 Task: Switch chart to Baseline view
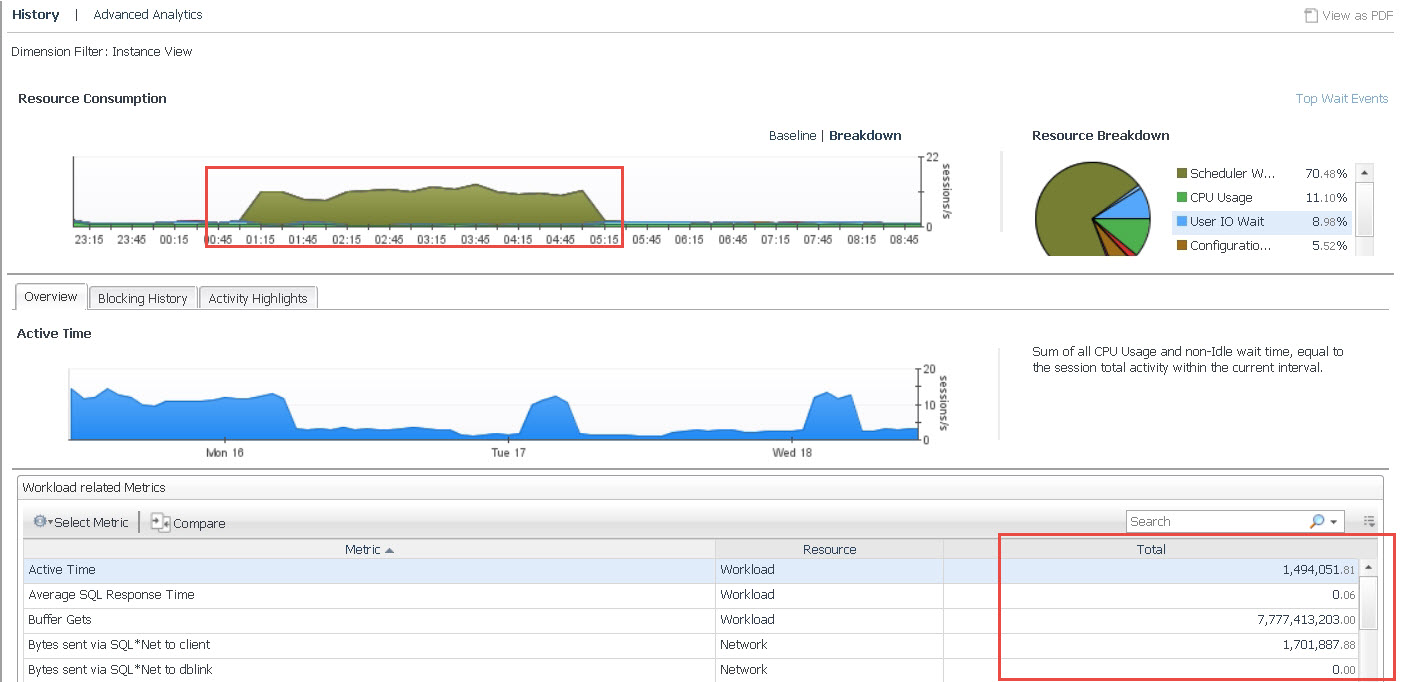pos(792,136)
